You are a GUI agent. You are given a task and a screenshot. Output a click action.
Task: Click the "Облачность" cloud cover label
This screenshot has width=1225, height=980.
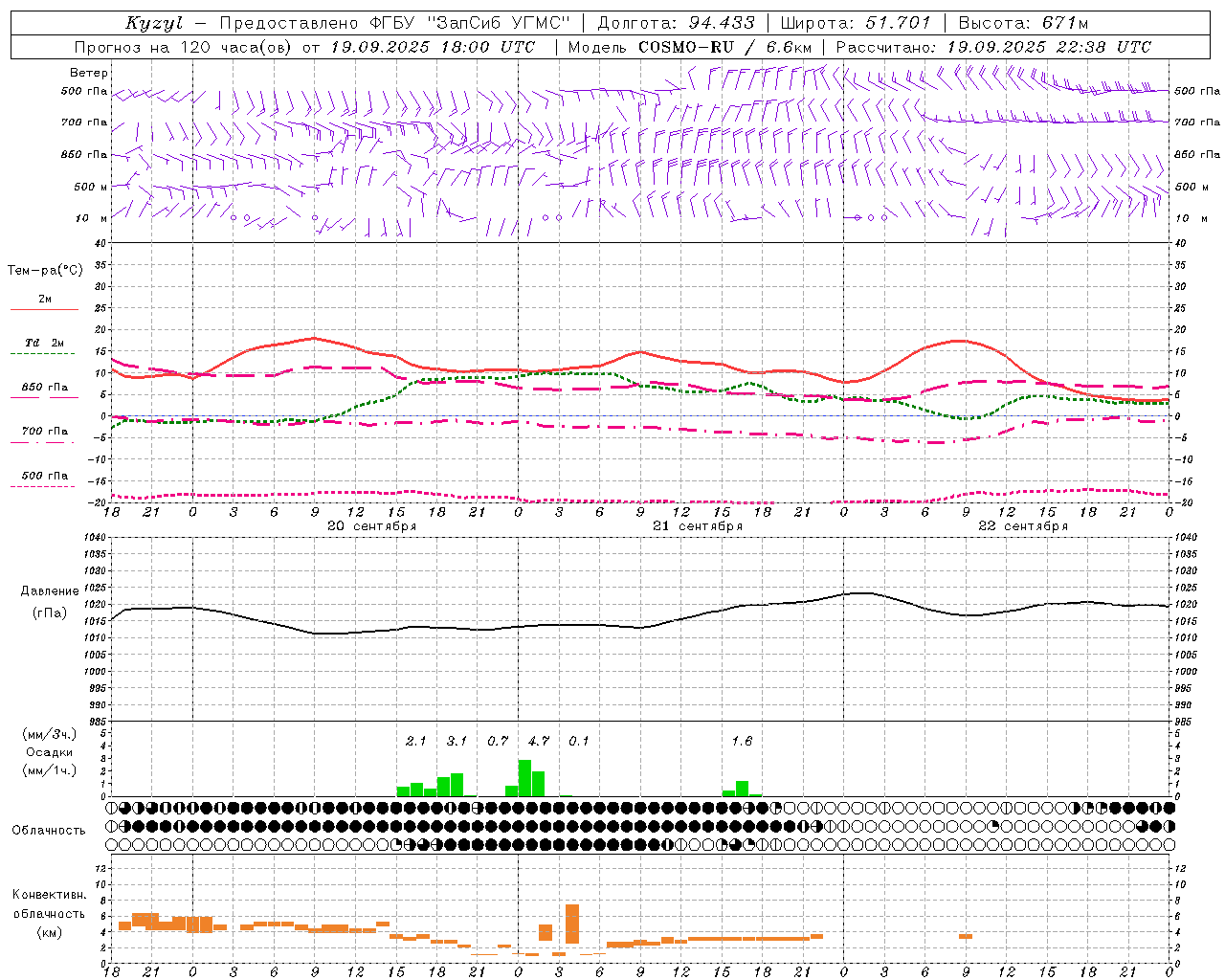click(49, 830)
